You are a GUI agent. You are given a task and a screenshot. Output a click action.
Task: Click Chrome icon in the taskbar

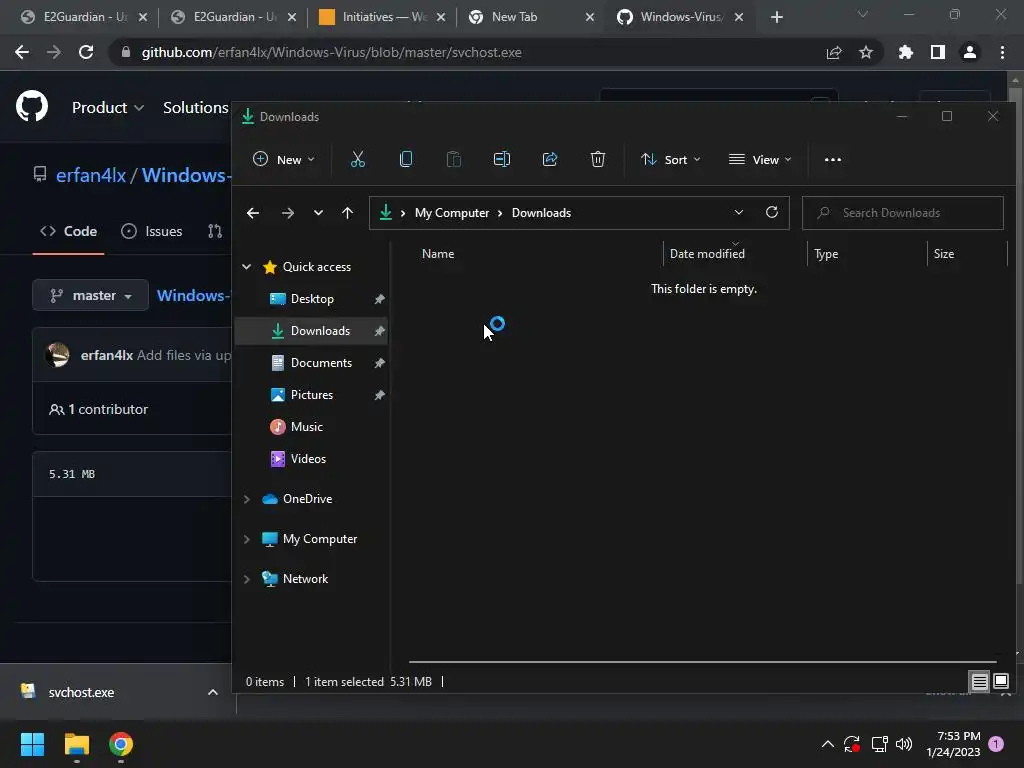pyautogui.click(x=121, y=744)
